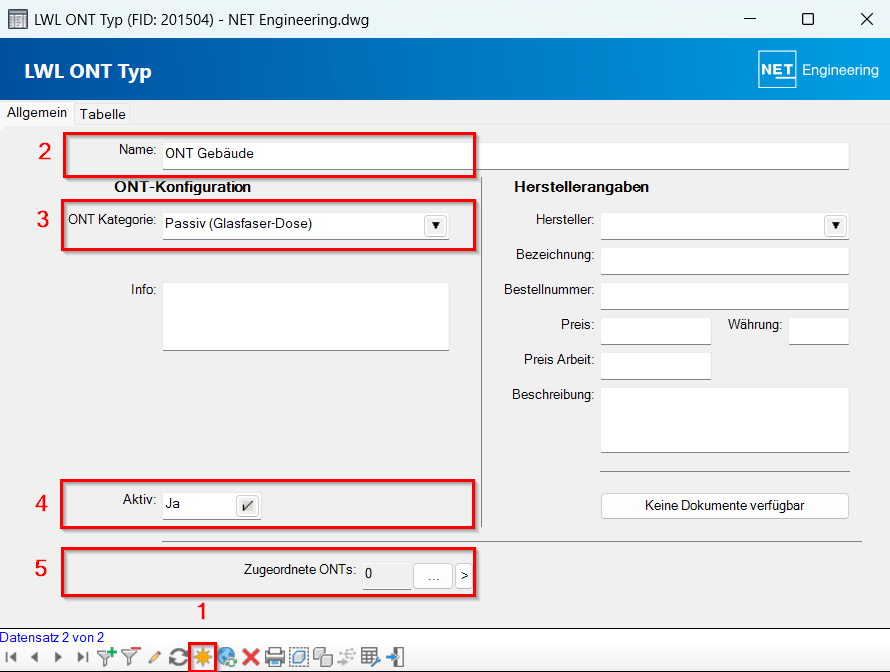Click the pencil edit icon
Screen dimensions: 890x672
click(x=154, y=657)
